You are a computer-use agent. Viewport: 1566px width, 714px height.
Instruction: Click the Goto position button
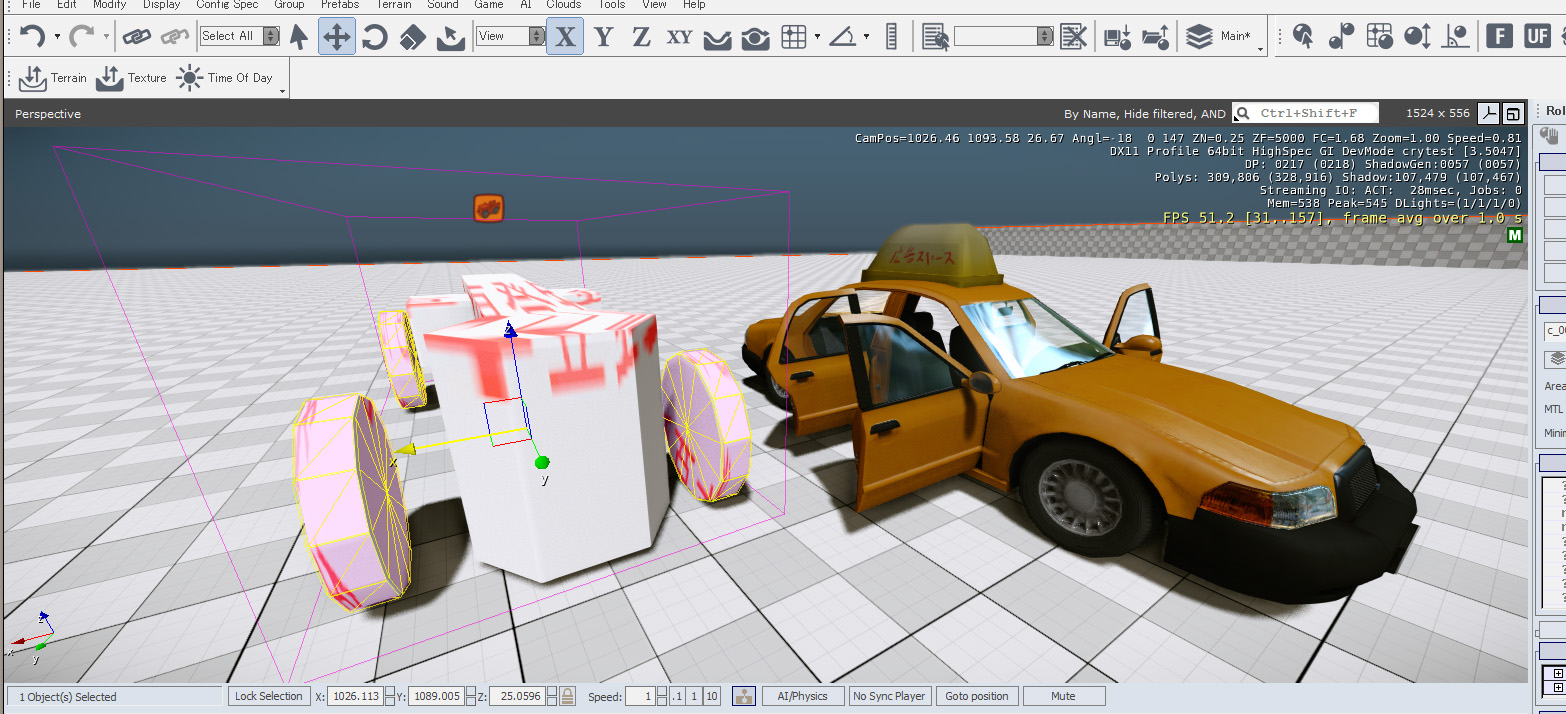(977, 696)
